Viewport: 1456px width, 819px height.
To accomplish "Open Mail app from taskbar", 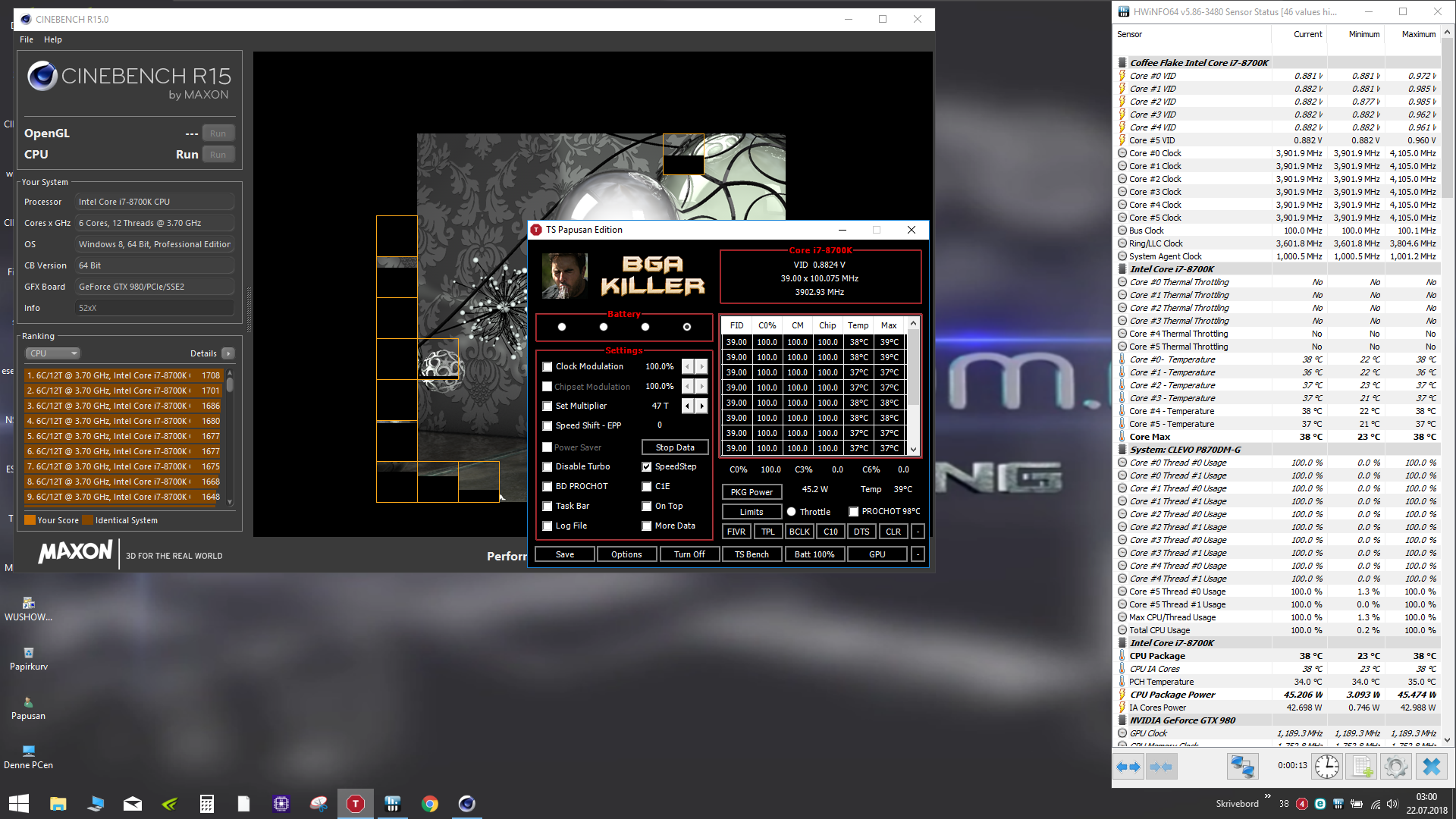I will [133, 803].
